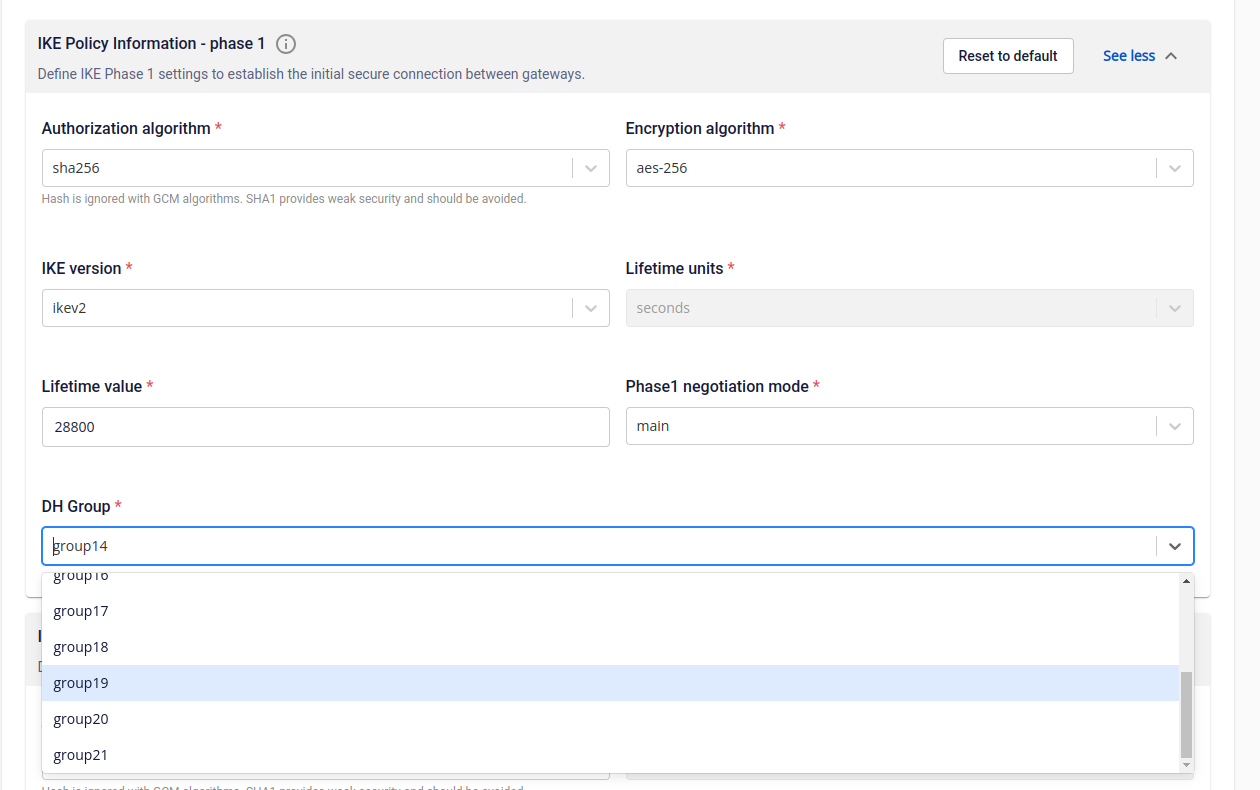Focus the Lifetime value input field
The width and height of the screenshot is (1260, 790).
click(325, 427)
